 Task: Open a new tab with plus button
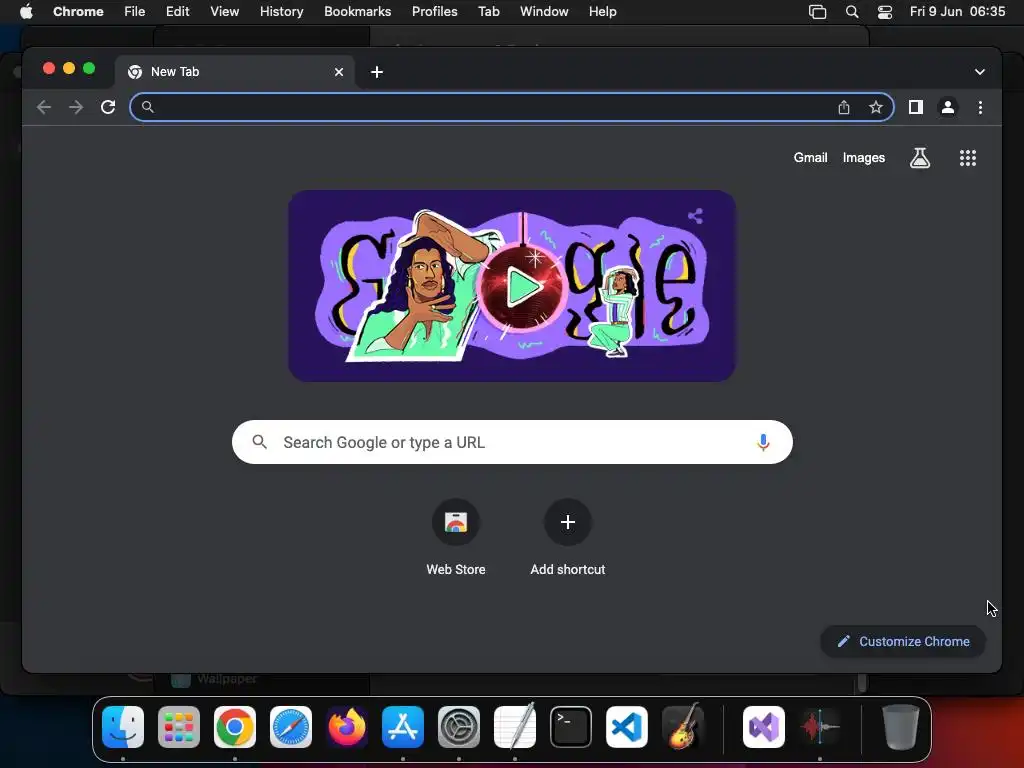coord(377,72)
